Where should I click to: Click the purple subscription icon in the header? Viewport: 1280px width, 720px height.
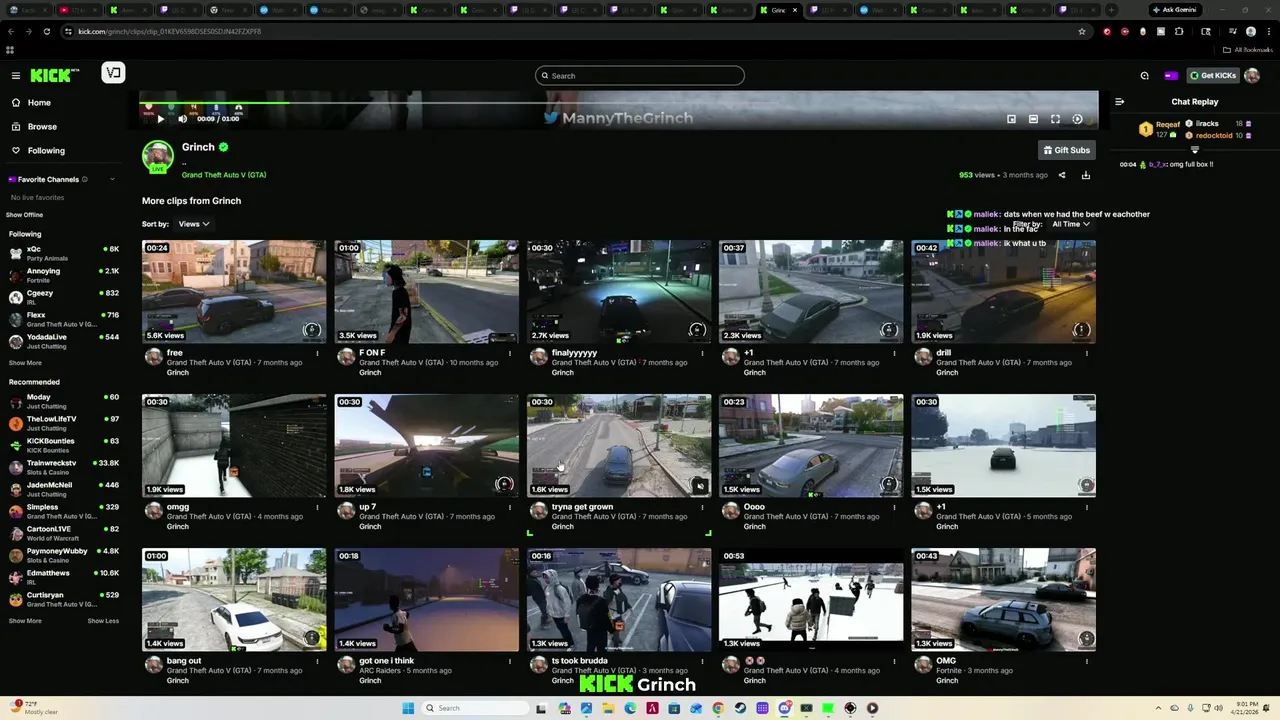point(1171,76)
